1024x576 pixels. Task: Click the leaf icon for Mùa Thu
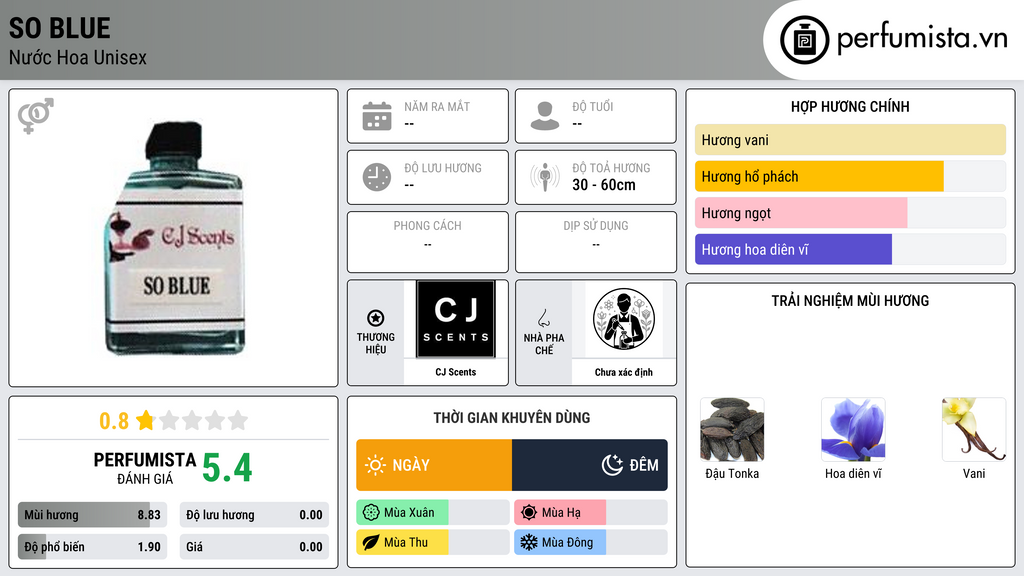coord(371,543)
